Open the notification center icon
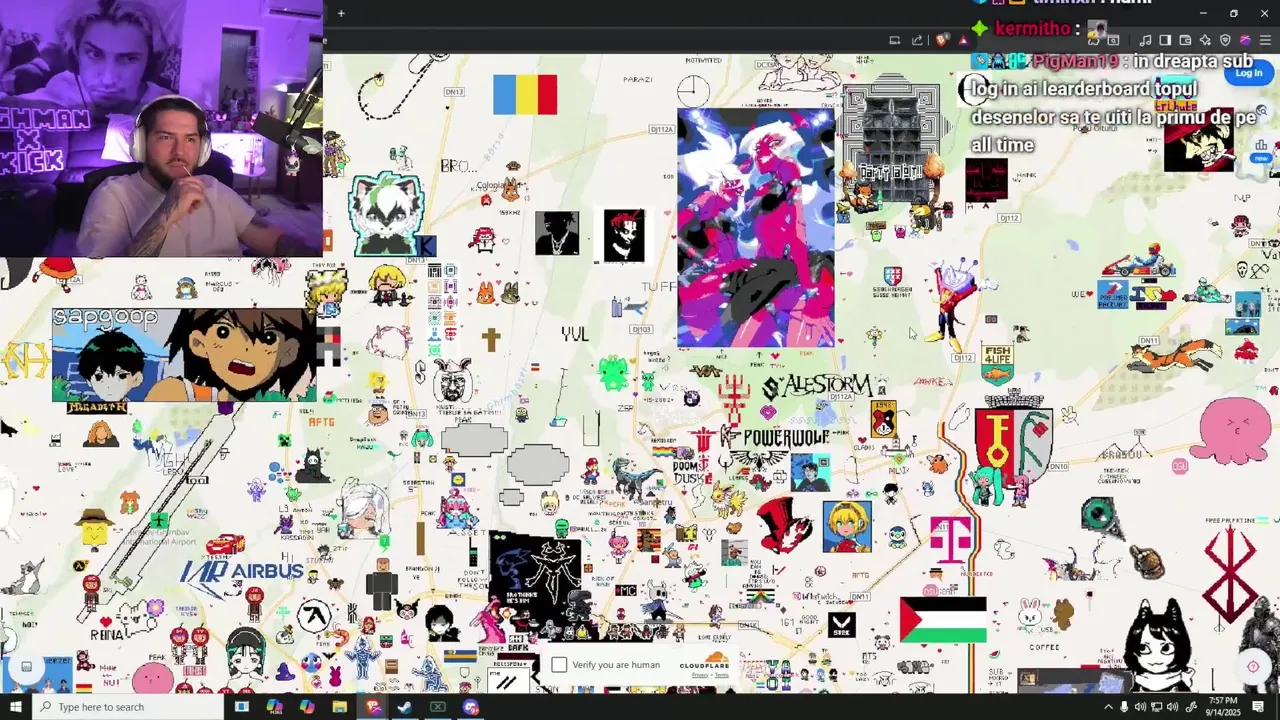Screen dimensions: 1280x720 tap(1259, 707)
